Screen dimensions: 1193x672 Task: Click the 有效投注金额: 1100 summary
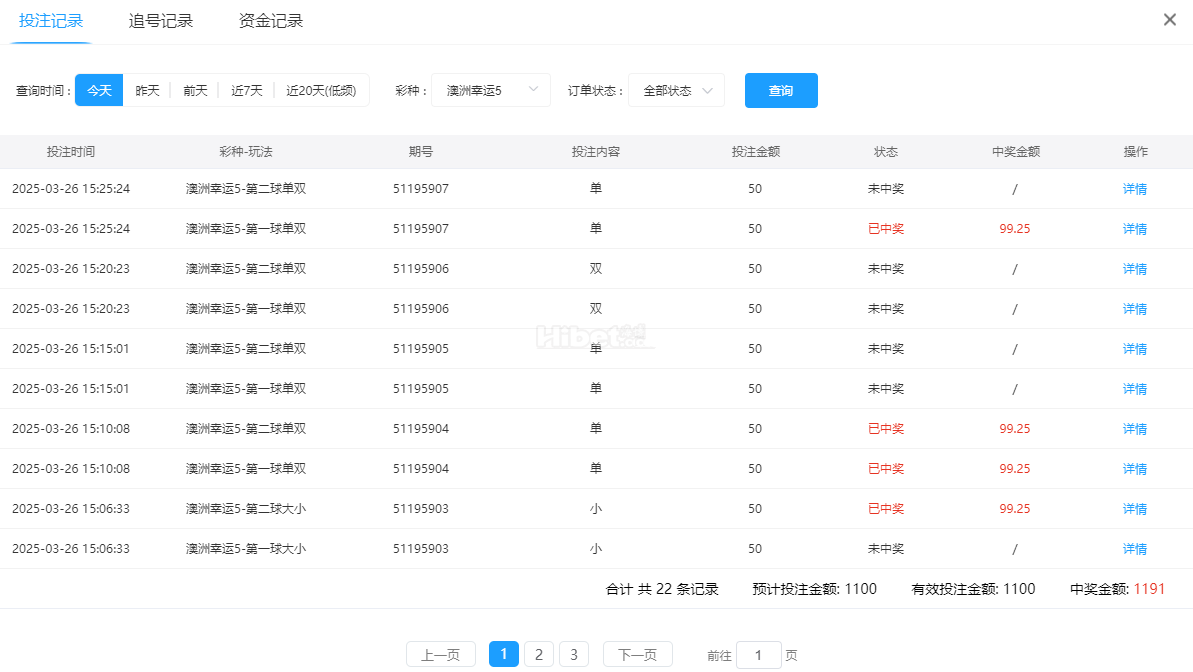(x=973, y=589)
